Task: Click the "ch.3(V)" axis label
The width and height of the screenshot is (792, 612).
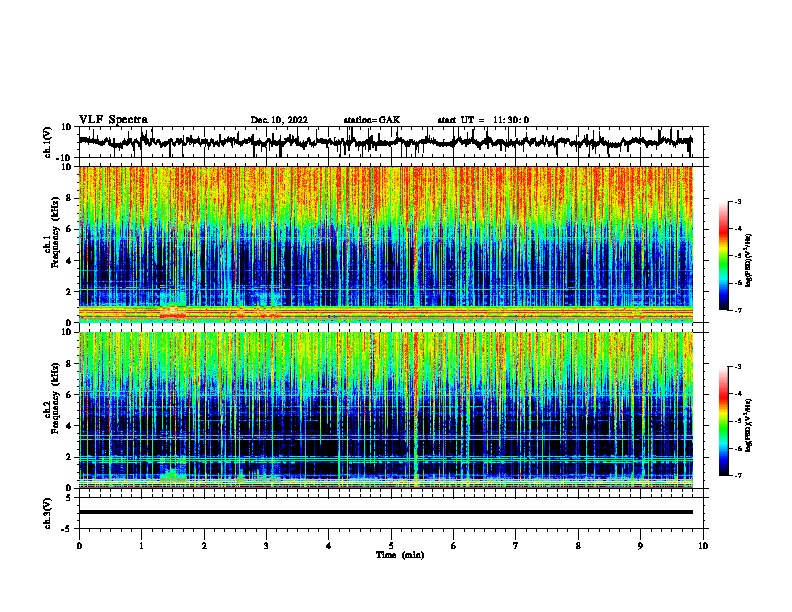Action: point(48,513)
